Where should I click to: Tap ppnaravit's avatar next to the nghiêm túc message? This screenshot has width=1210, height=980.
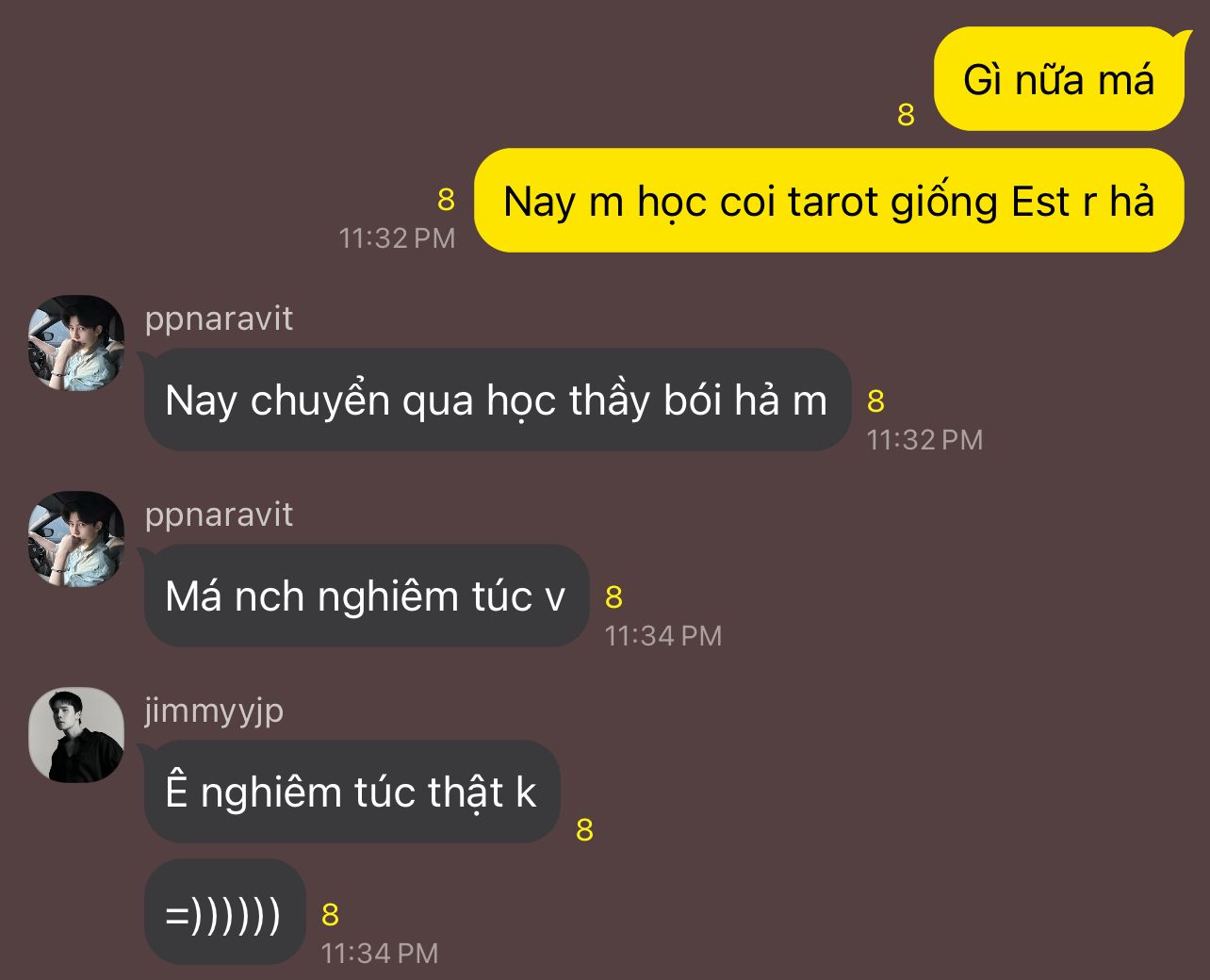pyautogui.click(x=76, y=539)
